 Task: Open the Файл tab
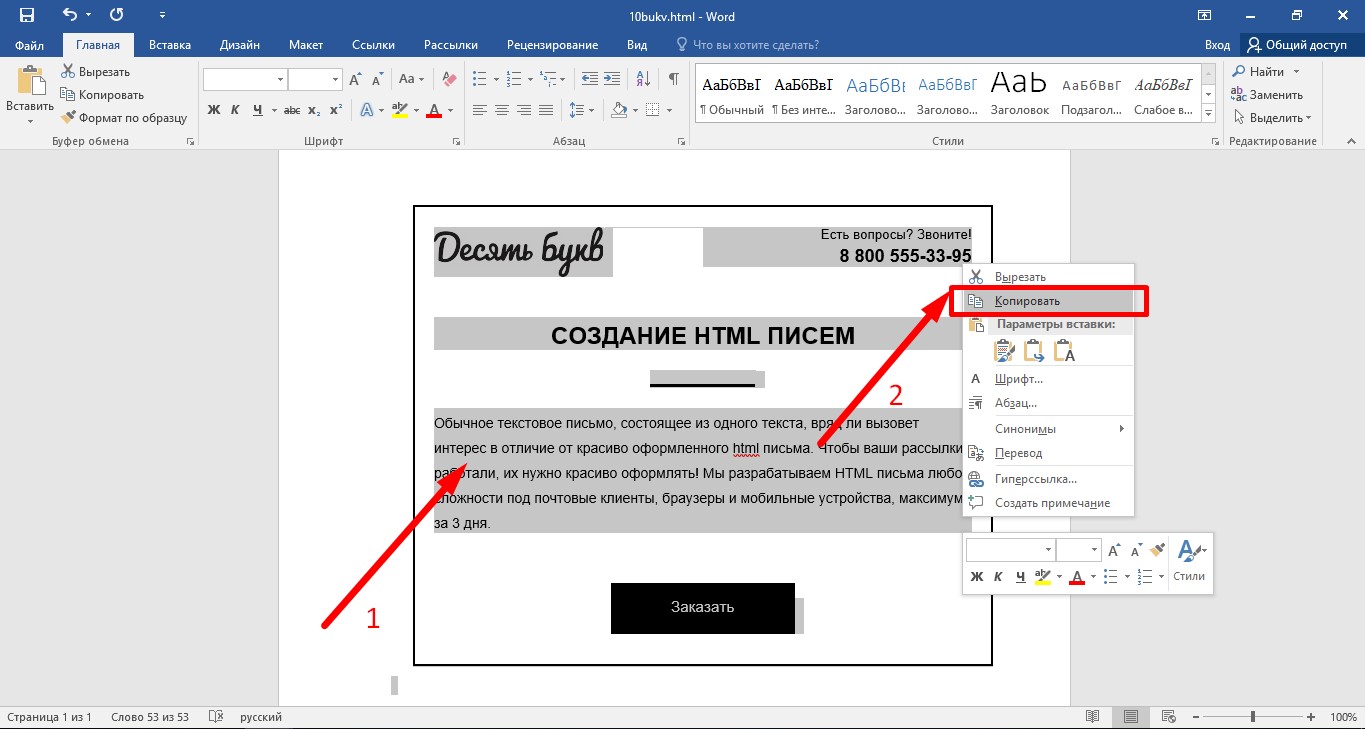(x=30, y=45)
